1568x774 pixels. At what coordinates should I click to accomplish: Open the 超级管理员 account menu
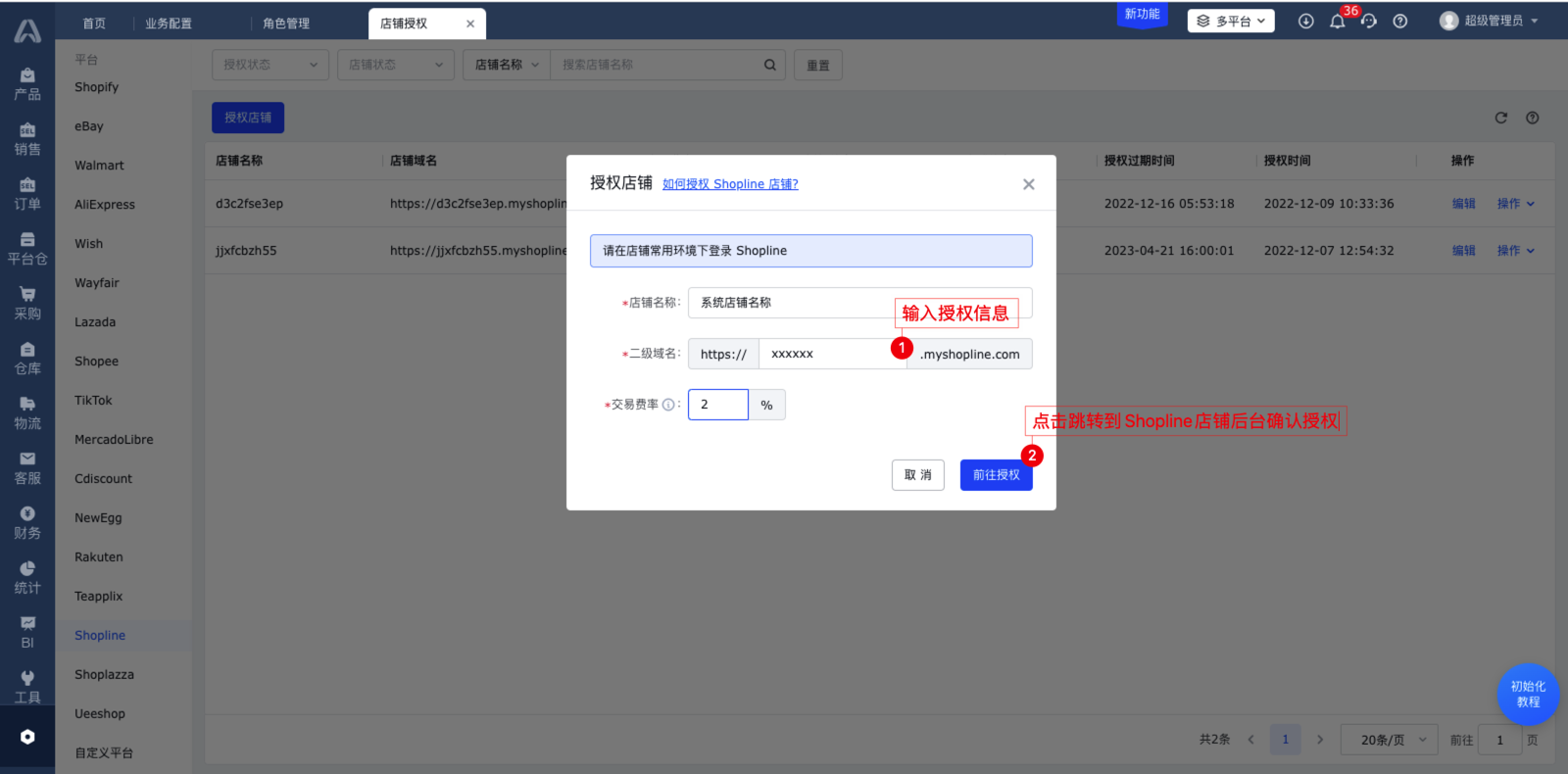click(x=1489, y=21)
